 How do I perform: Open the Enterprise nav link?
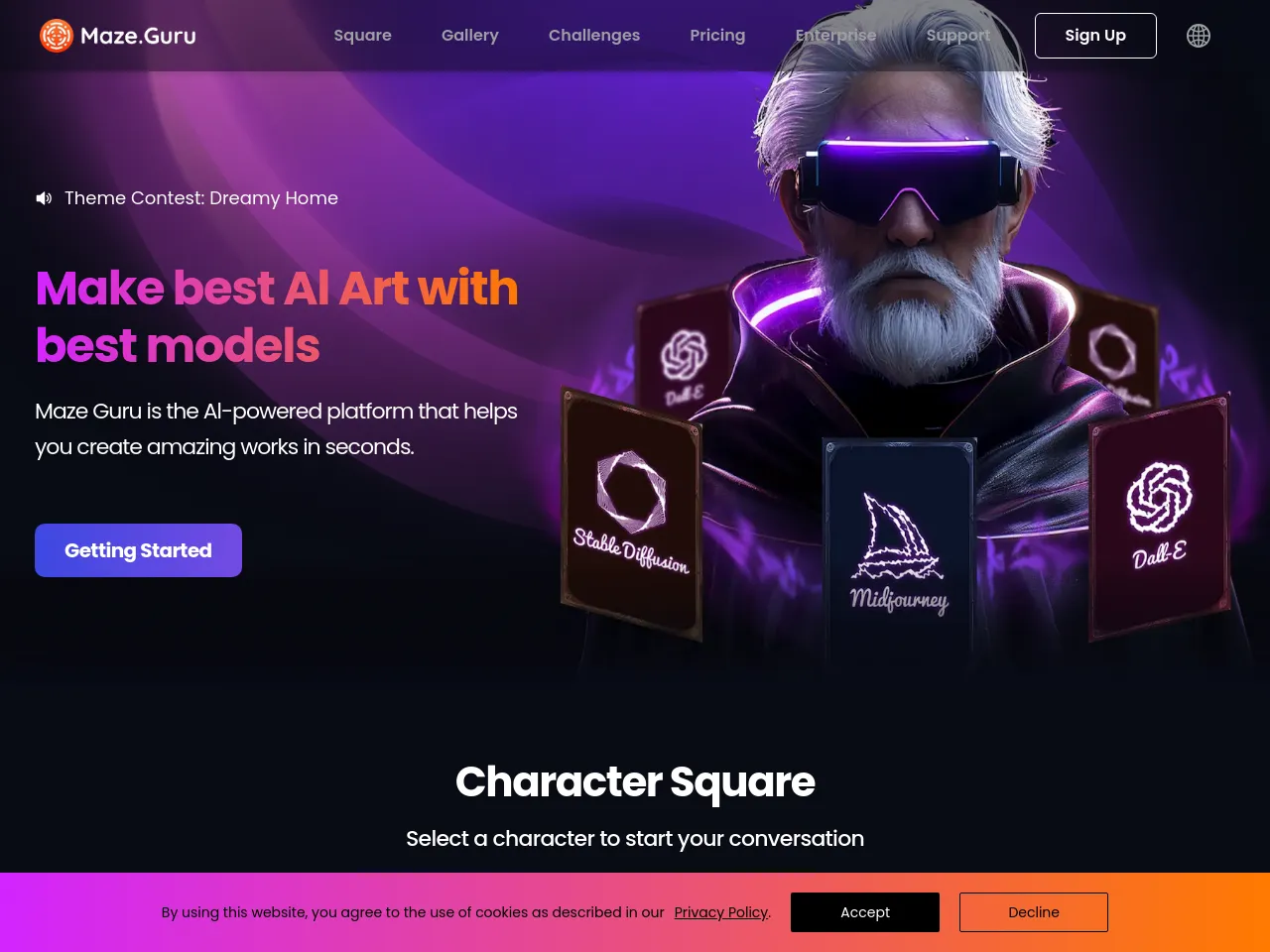[835, 36]
